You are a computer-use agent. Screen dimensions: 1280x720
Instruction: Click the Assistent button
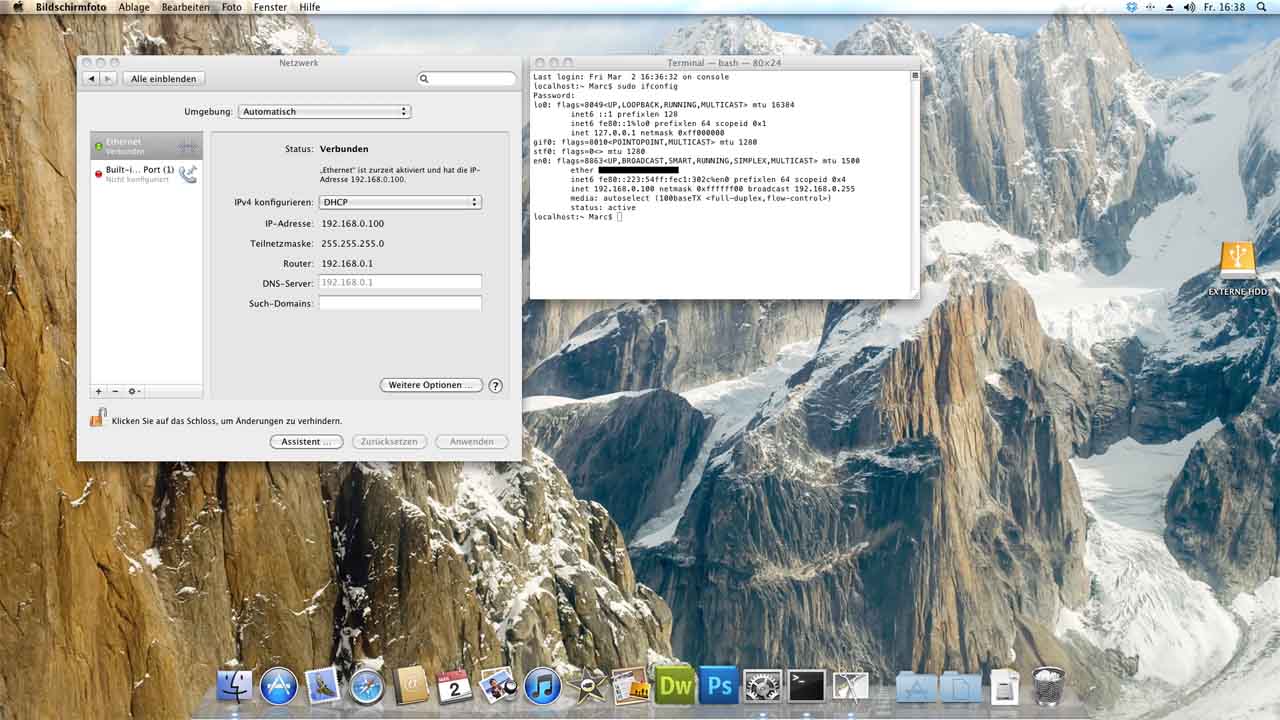[306, 441]
